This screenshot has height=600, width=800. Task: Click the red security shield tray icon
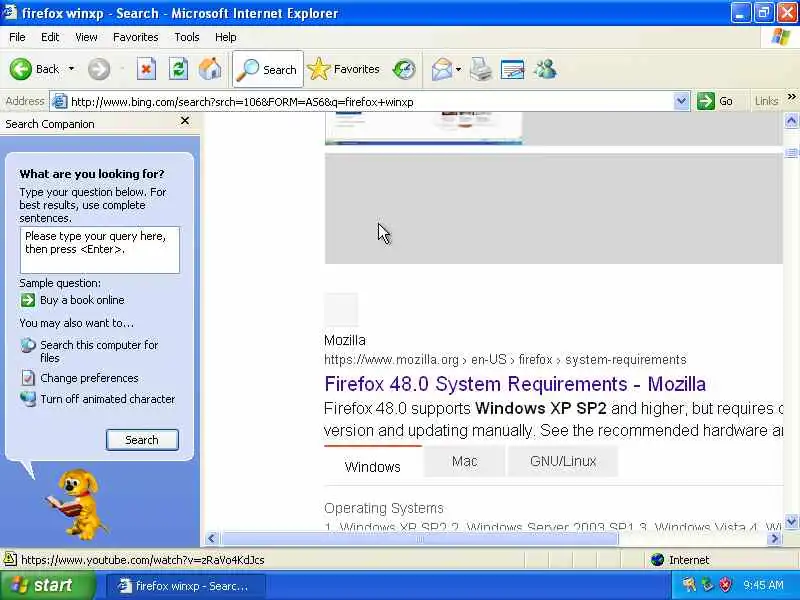pyautogui.click(x=725, y=585)
